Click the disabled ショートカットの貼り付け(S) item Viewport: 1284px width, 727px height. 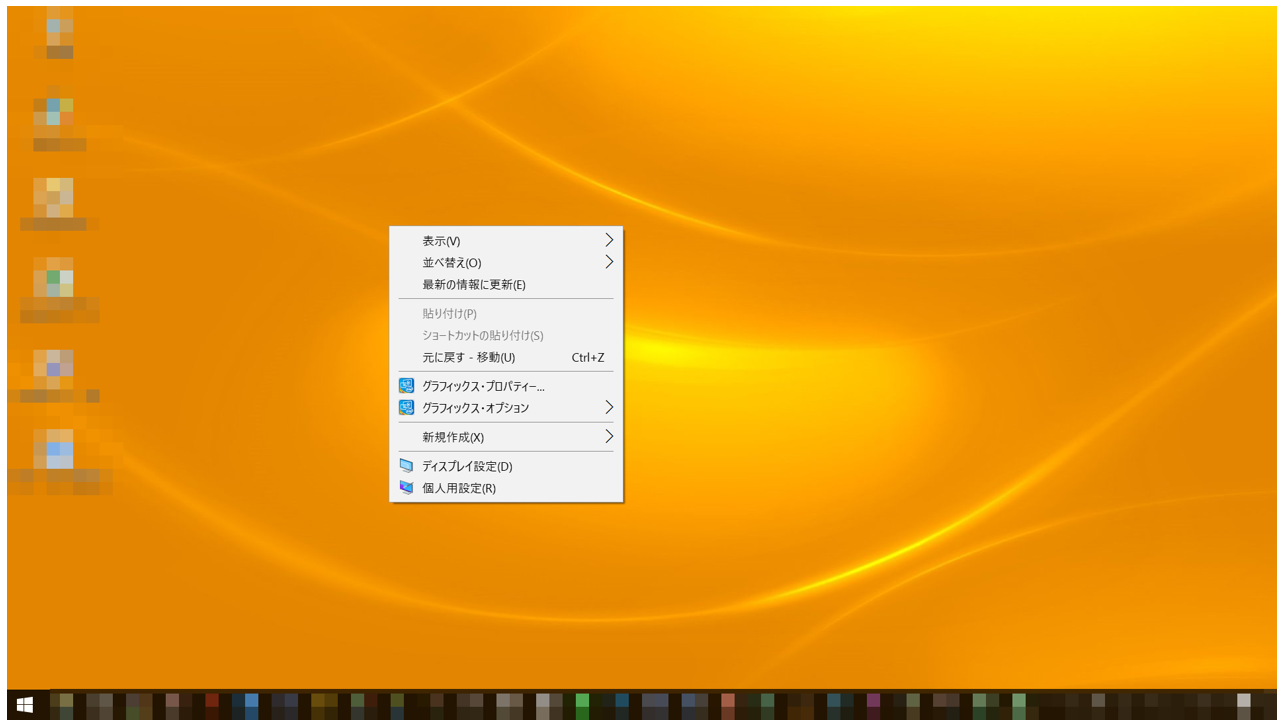coord(482,336)
